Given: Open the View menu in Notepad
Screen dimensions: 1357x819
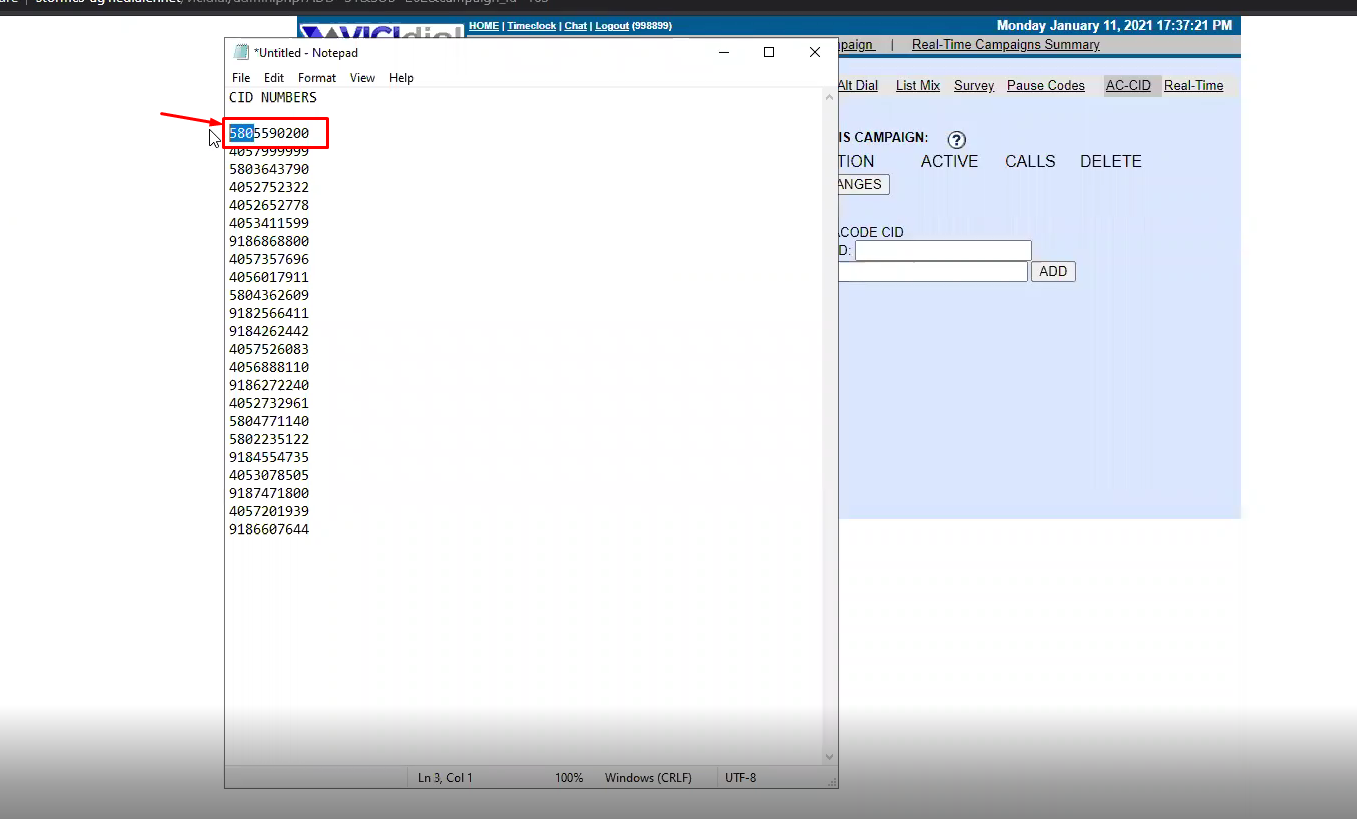Looking at the screenshot, I should point(362,78).
